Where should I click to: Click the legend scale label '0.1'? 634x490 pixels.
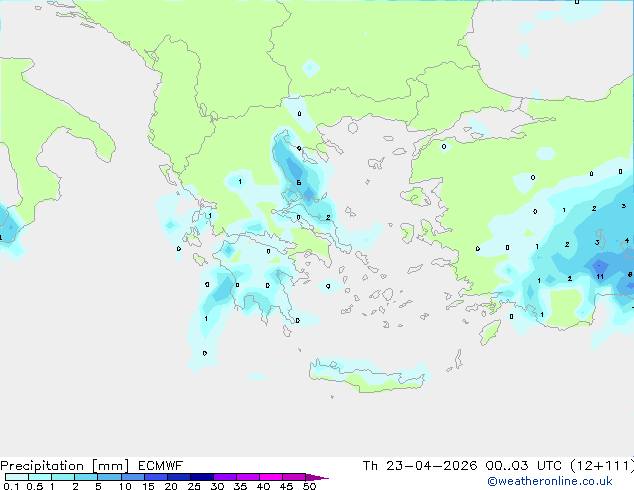pyautogui.click(x=11, y=486)
